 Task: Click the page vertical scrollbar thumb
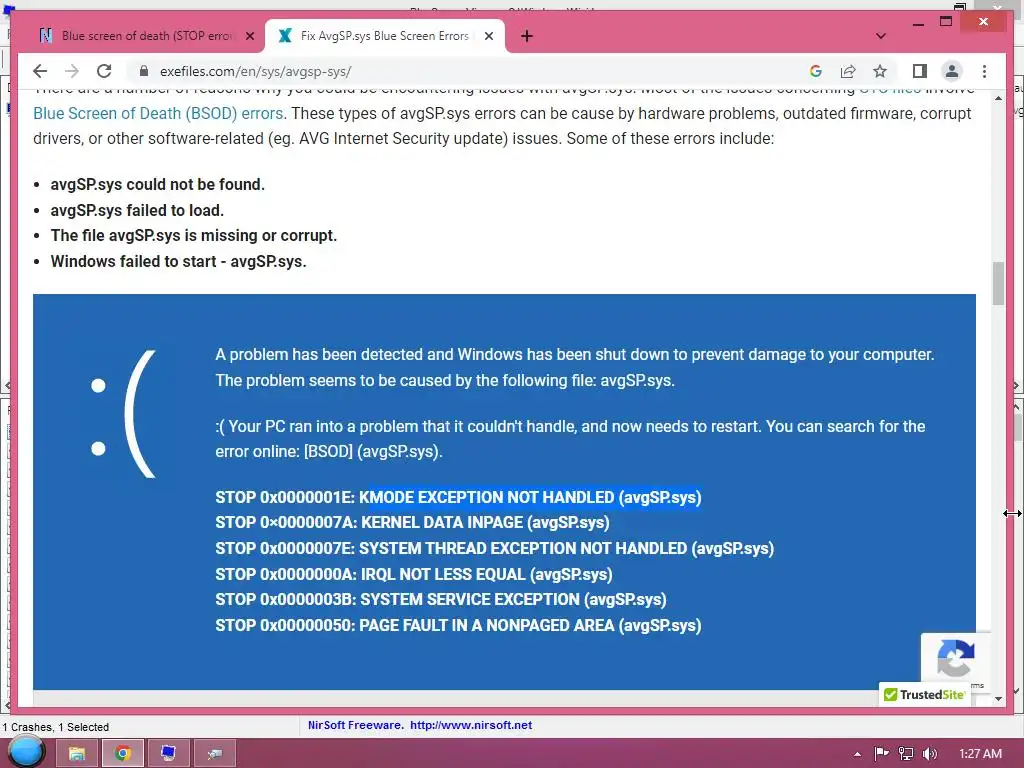[998, 283]
